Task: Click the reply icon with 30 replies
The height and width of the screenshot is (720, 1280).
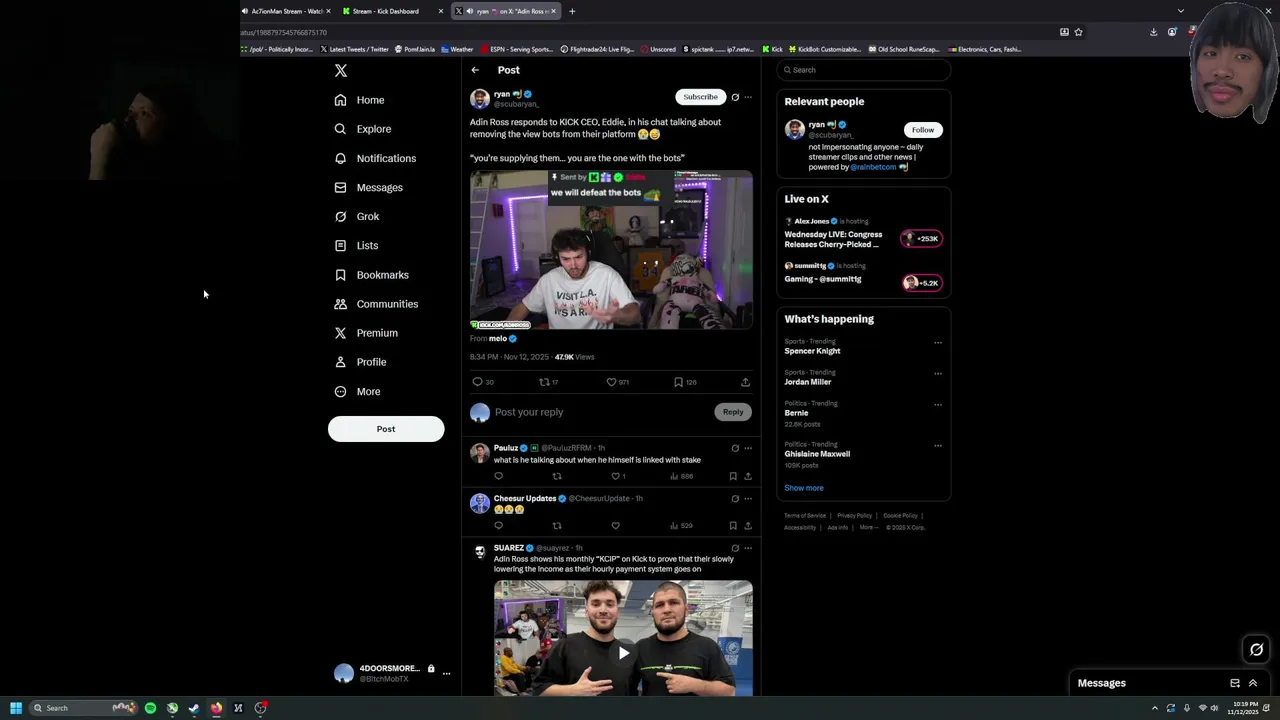Action: point(477,382)
